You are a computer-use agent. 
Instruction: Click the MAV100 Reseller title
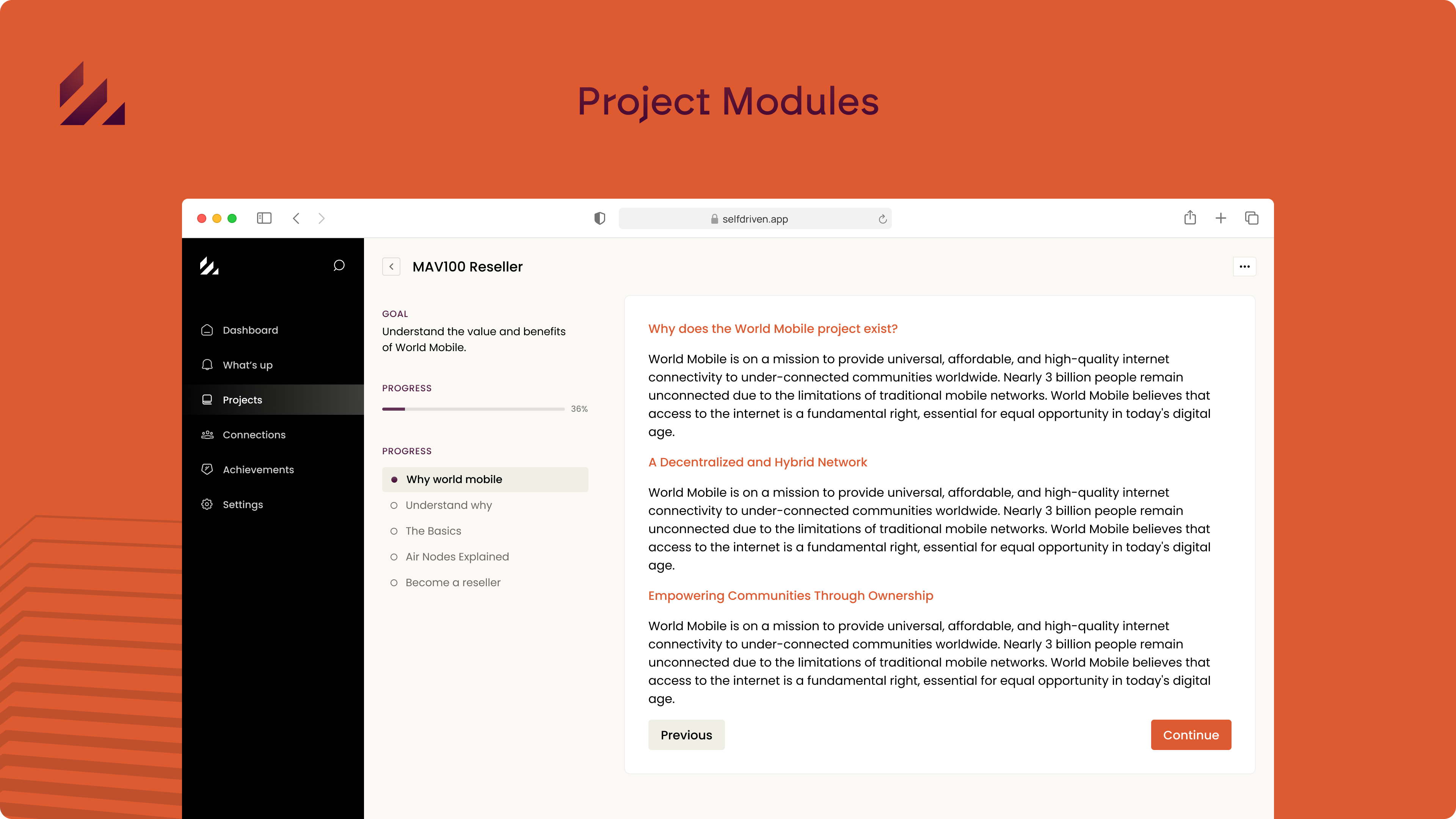(468, 267)
